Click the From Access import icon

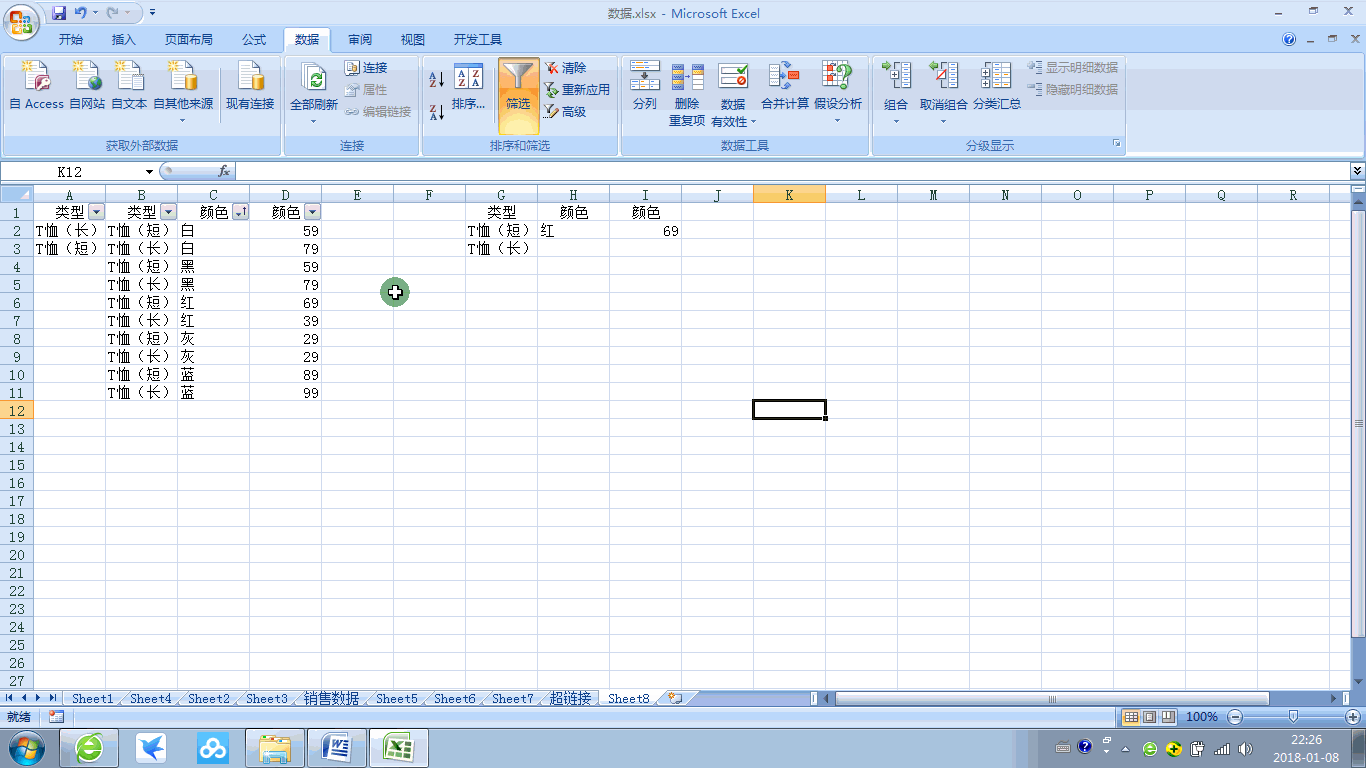pyautogui.click(x=36, y=85)
